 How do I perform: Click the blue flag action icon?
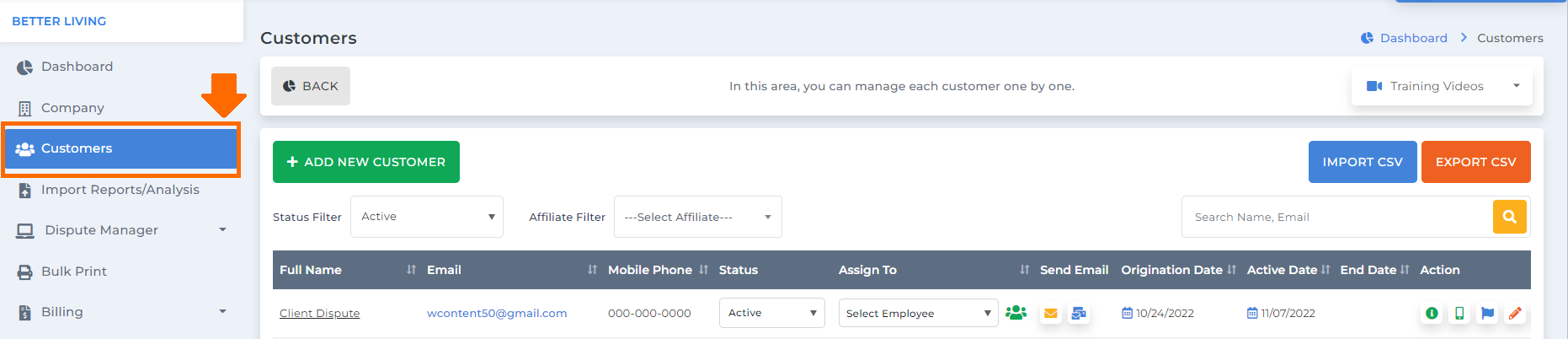[x=1487, y=313]
